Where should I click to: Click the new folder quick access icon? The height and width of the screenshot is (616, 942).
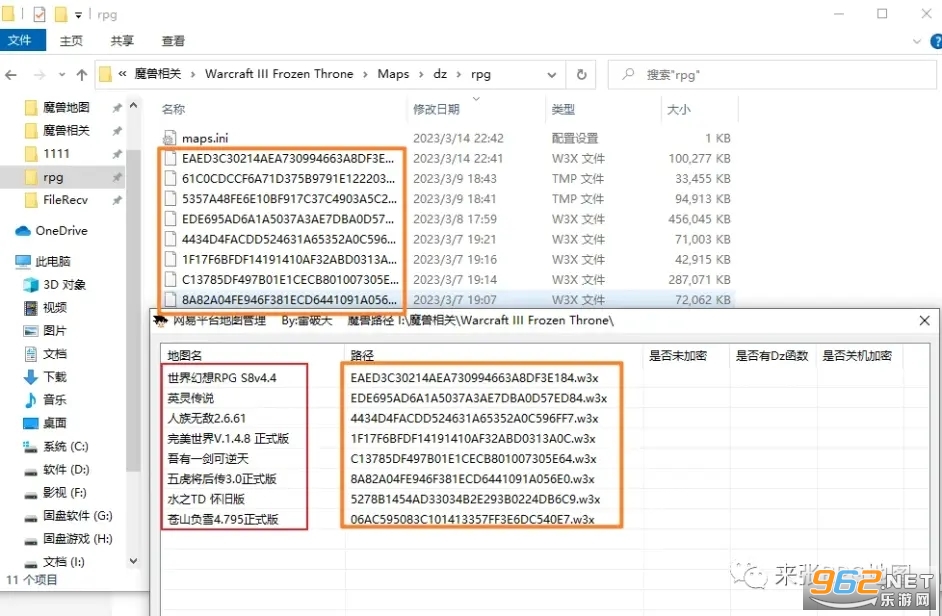pyautogui.click(x=60, y=14)
